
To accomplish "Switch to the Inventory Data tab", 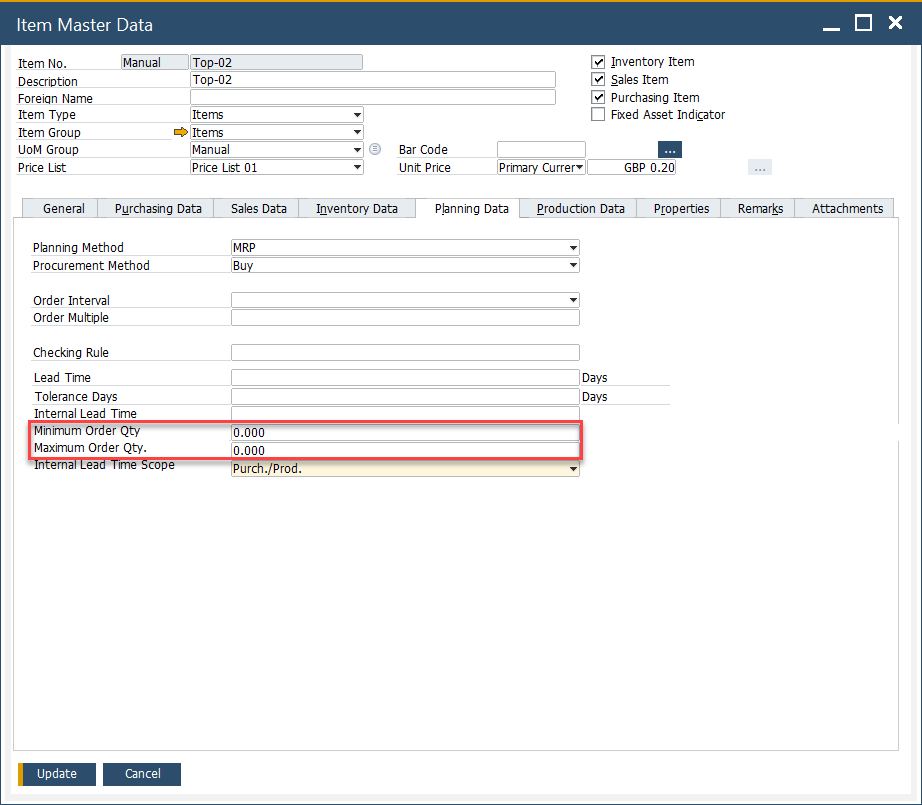I will click(x=357, y=208).
